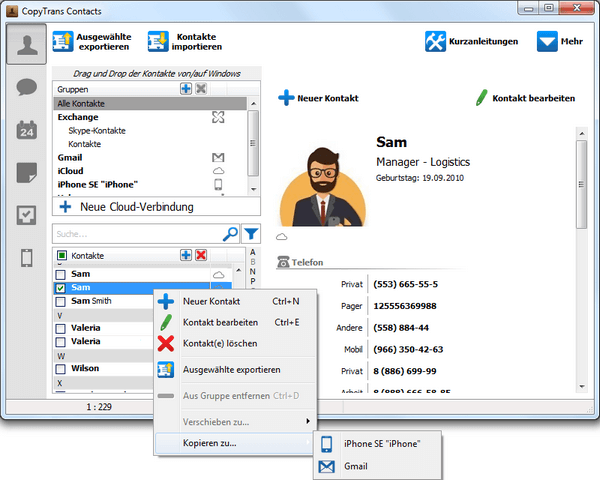Check the second Valeria checkbox
Viewport: 600px width, 480px height.
coord(60,342)
